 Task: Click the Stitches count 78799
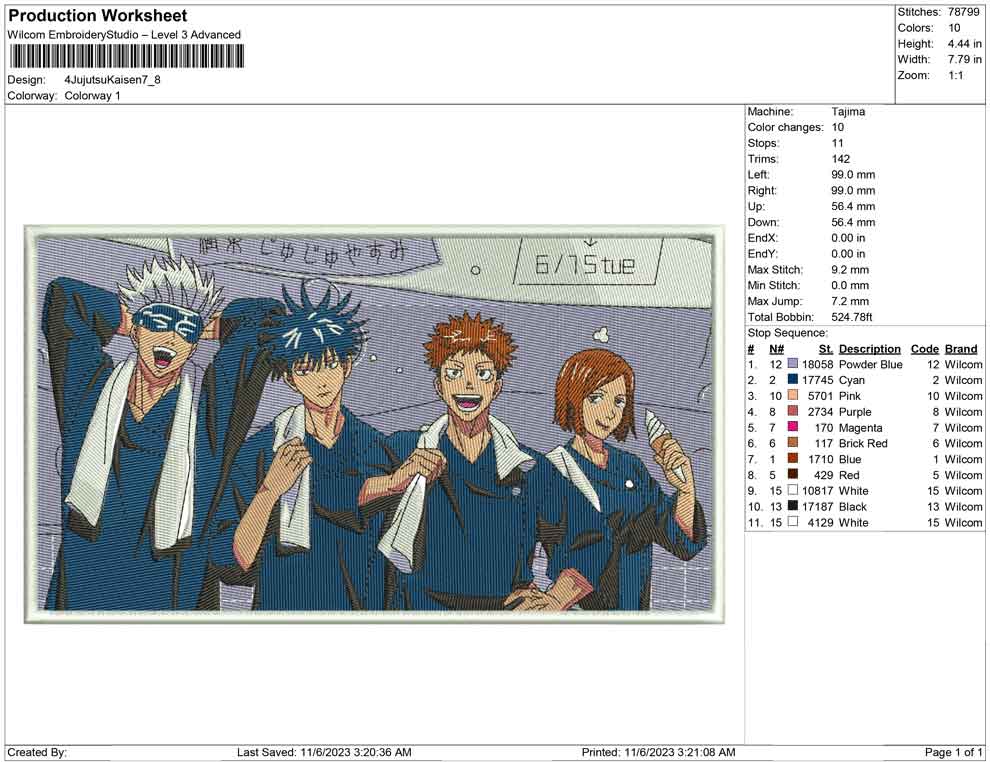pos(963,12)
